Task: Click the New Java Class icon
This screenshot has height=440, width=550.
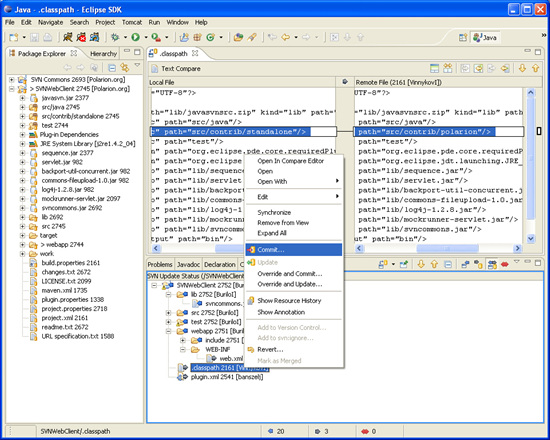Action: [x=210, y=37]
